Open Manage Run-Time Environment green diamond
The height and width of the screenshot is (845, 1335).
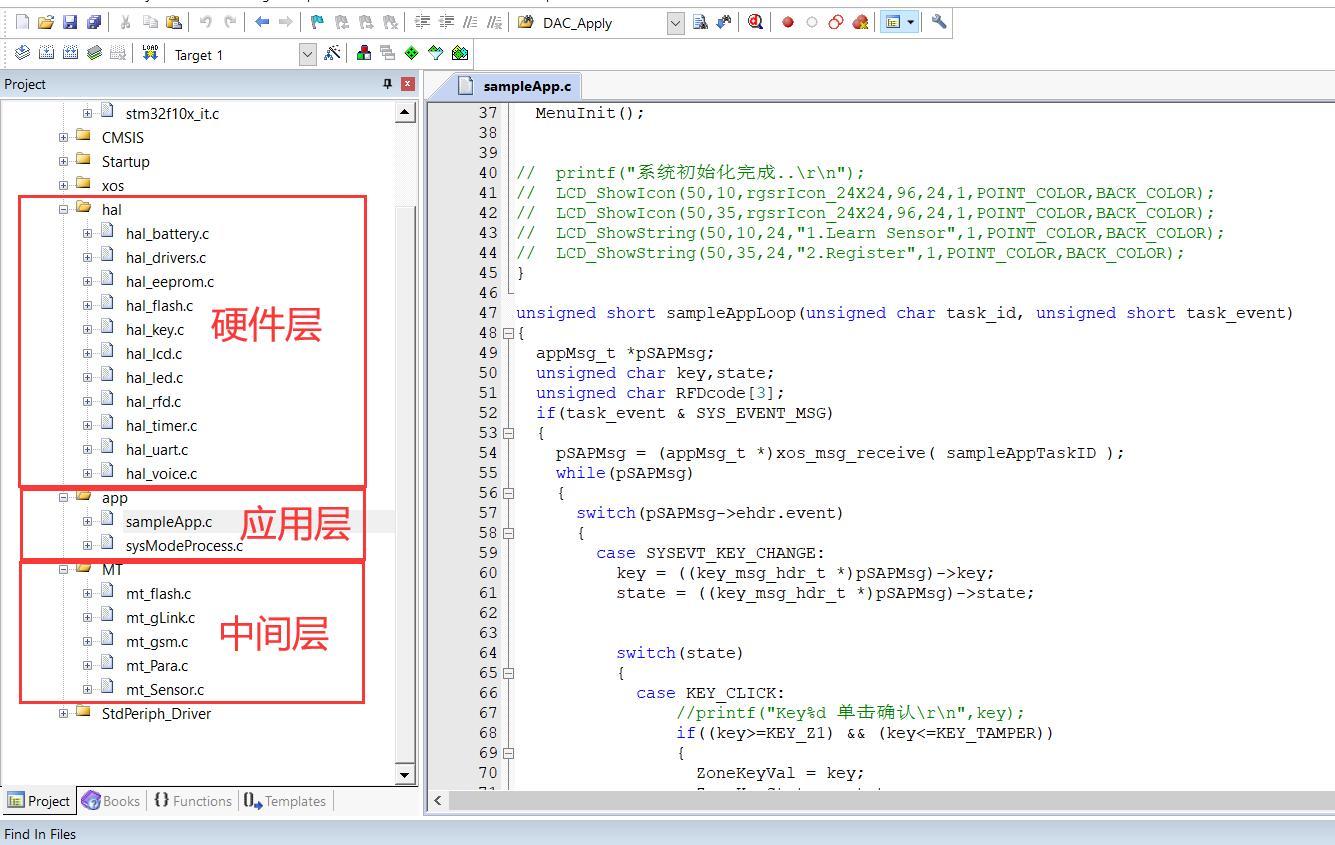411,53
